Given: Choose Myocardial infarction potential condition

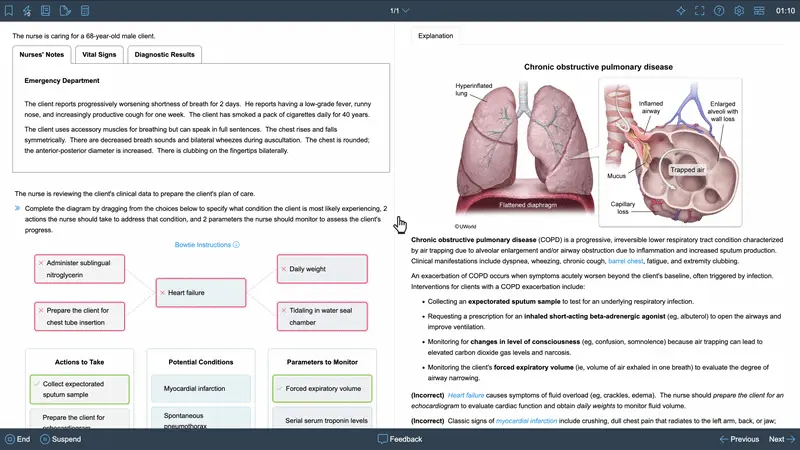Looking at the screenshot, I should coord(201,389).
